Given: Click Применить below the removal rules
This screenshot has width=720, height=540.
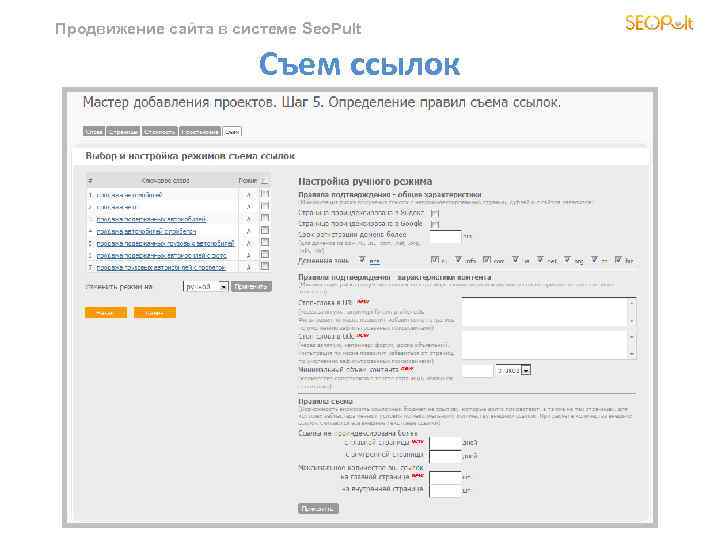Looking at the screenshot, I should [x=318, y=508].
